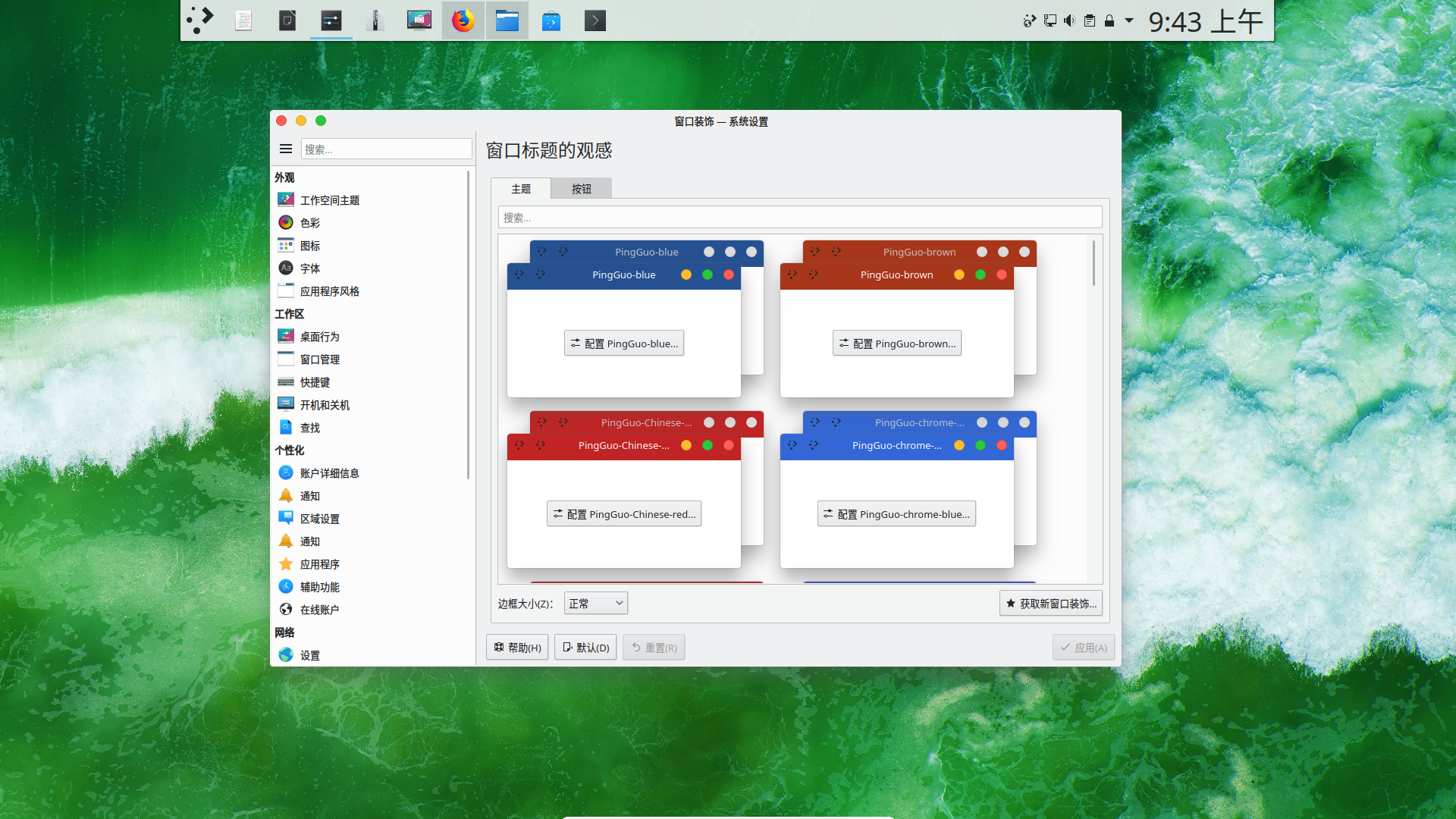1456x819 pixels.
Task: Click the 应用(A) button
Action: (x=1084, y=648)
